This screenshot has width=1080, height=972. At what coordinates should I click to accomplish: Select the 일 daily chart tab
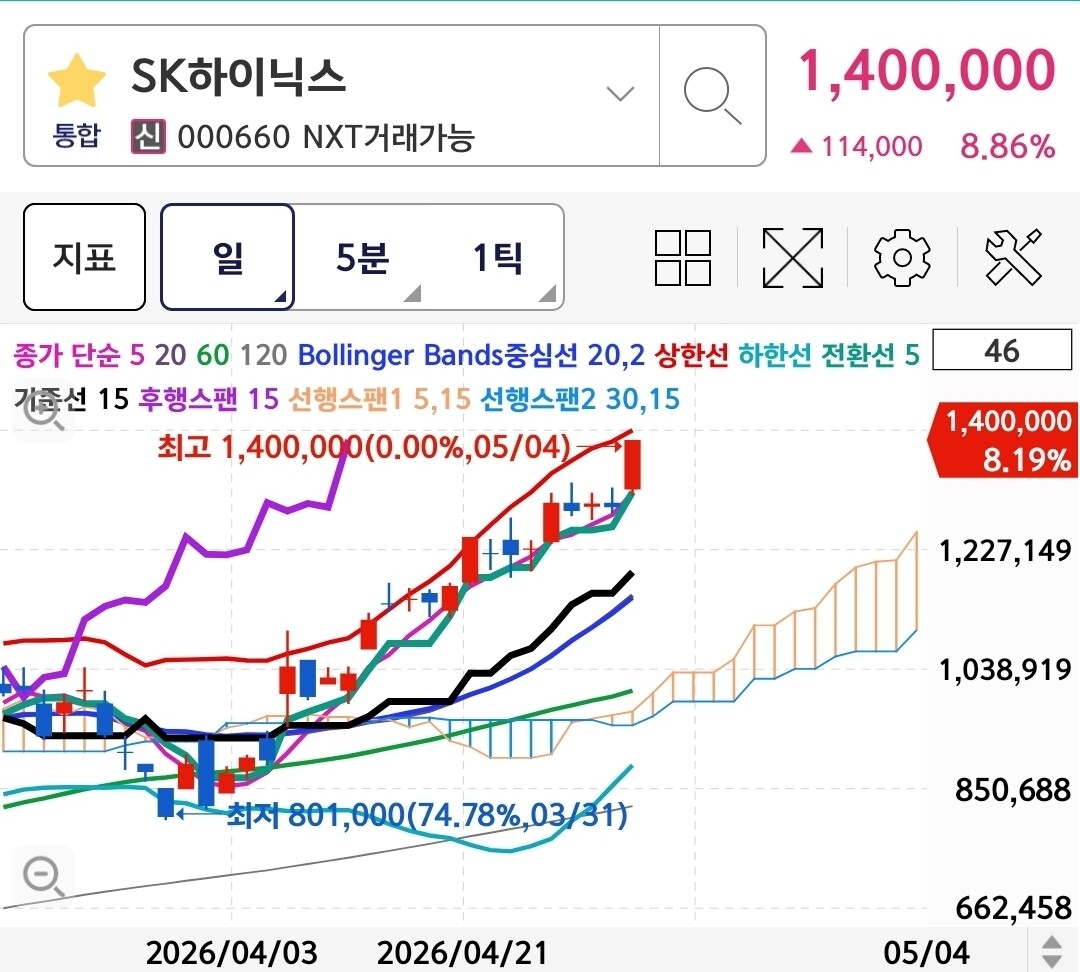227,257
